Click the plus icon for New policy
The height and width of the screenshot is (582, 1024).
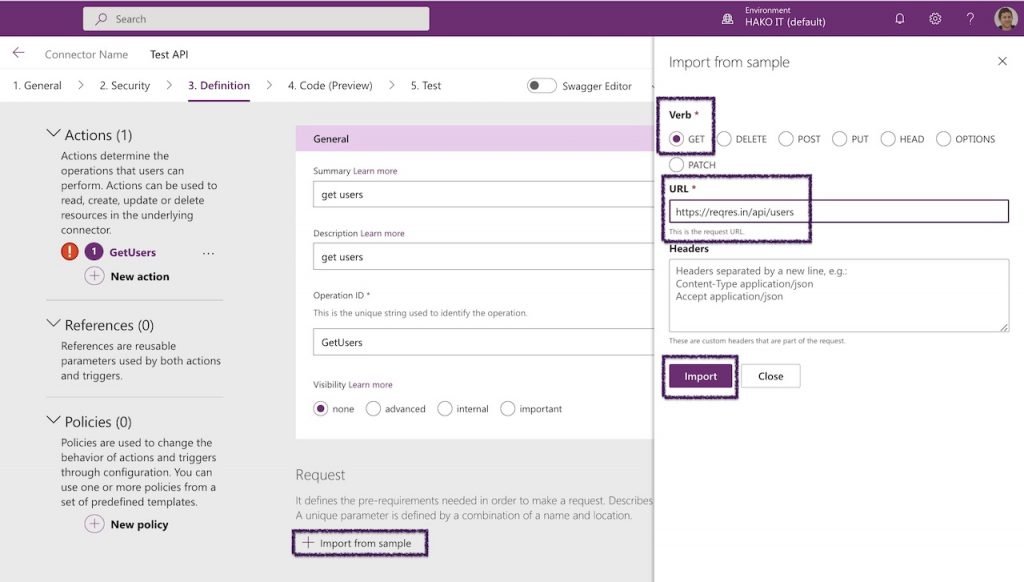(x=95, y=523)
